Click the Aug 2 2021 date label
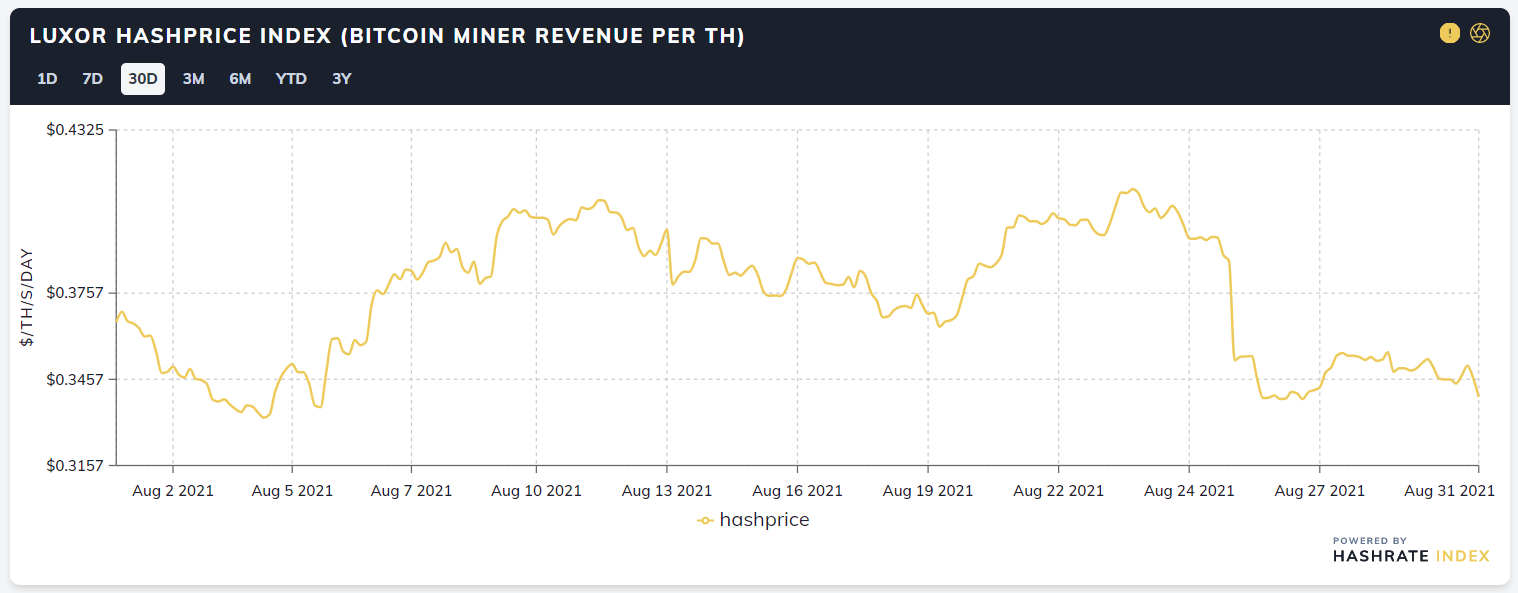This screenshot has width=1518, height=593. pyautogui.click(x=173, y=491)
